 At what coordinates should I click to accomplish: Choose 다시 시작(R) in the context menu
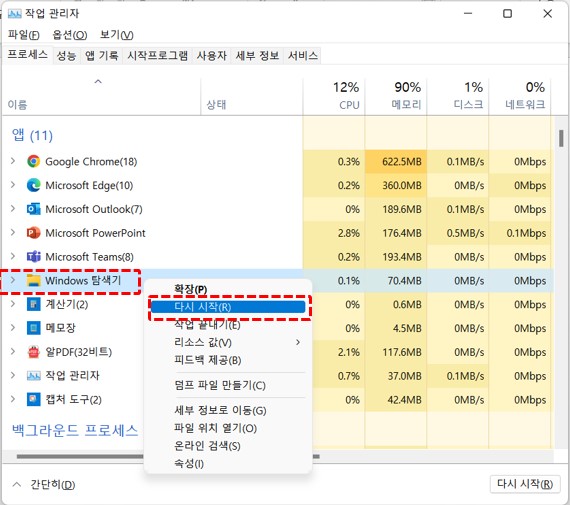tap(228, 307)
